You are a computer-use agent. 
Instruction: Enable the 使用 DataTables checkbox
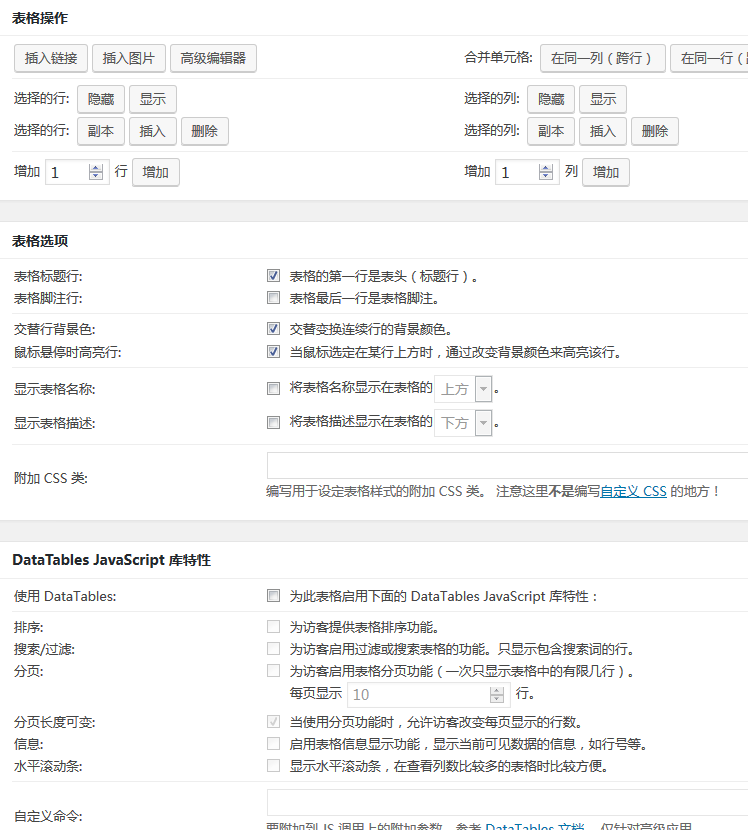tap(273, 596)
